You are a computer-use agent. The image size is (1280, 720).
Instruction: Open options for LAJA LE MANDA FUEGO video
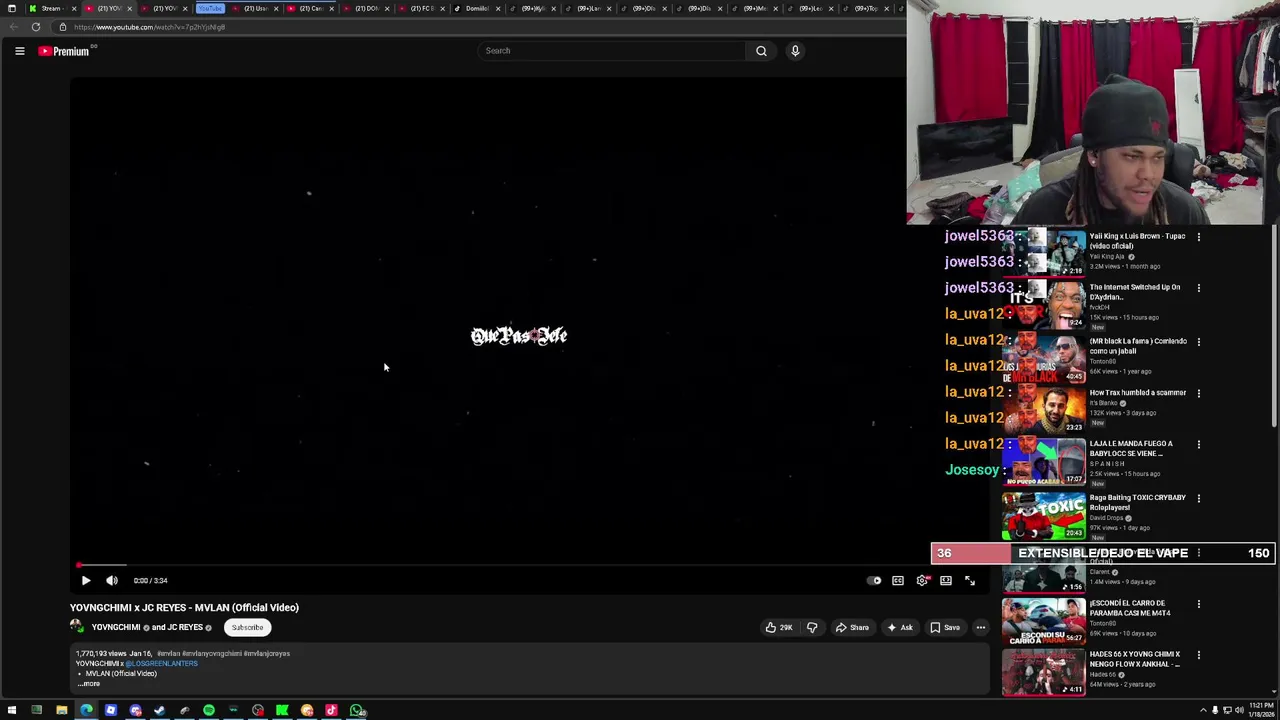tap(1199, 445)
